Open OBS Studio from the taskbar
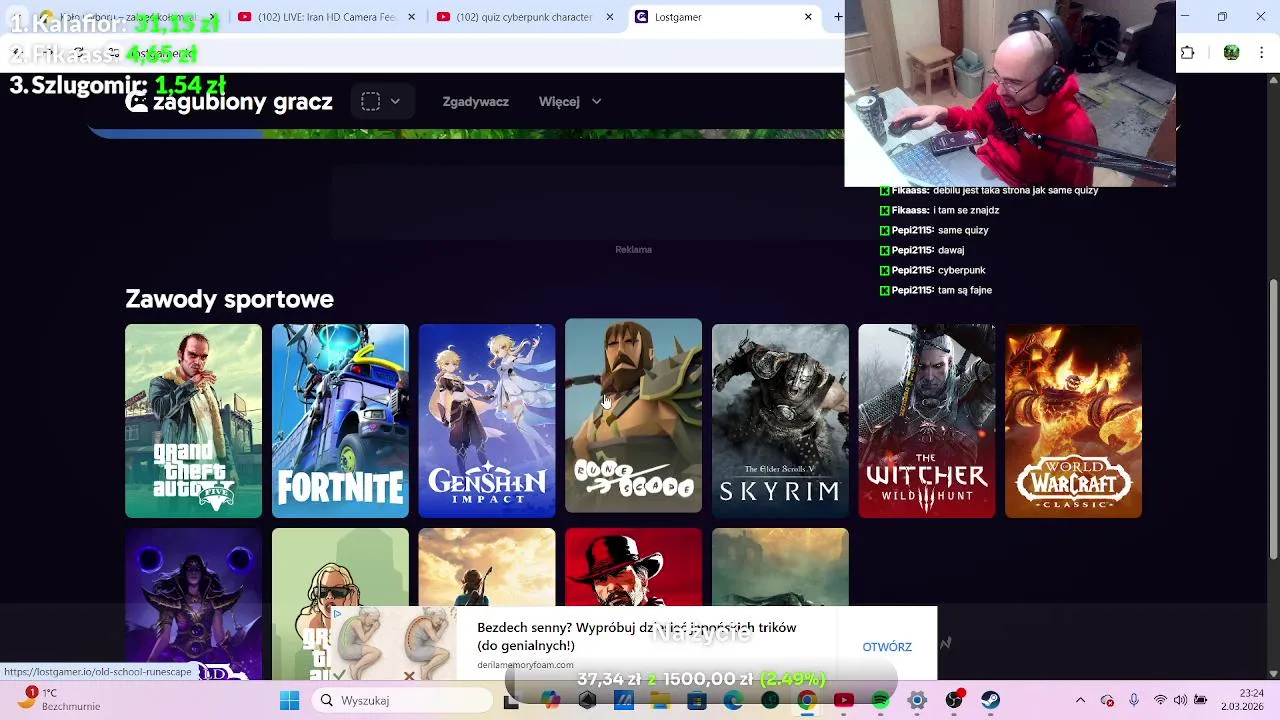1280x720 pixels. click(954, 700)
